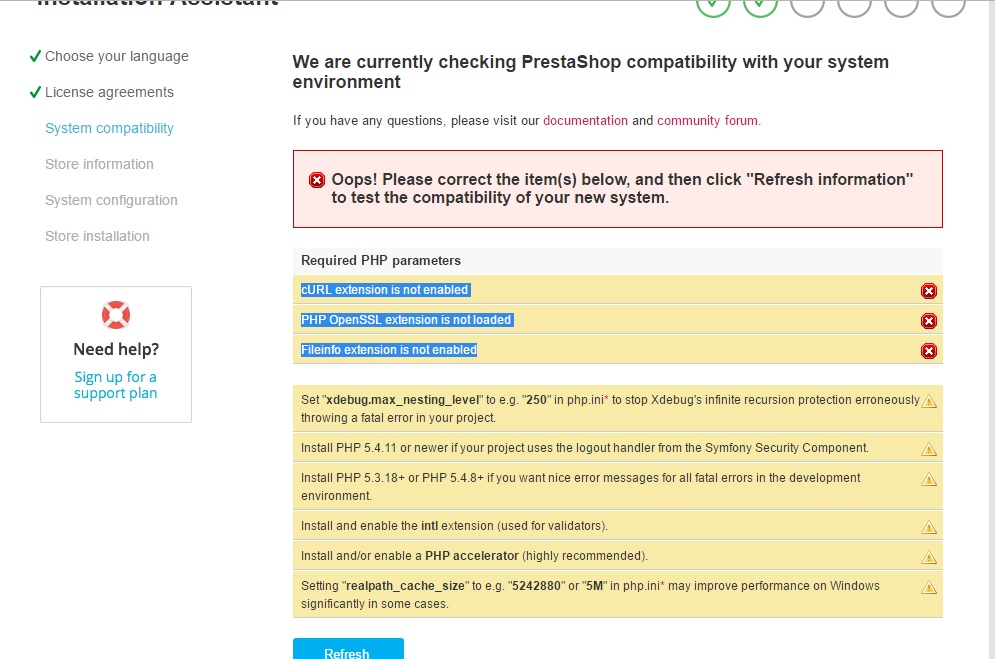Image resolution: width=995 pixels, height=659 pixels.
Task: Click the red Oops error icon in alert
Action: (x=317, y=180)
